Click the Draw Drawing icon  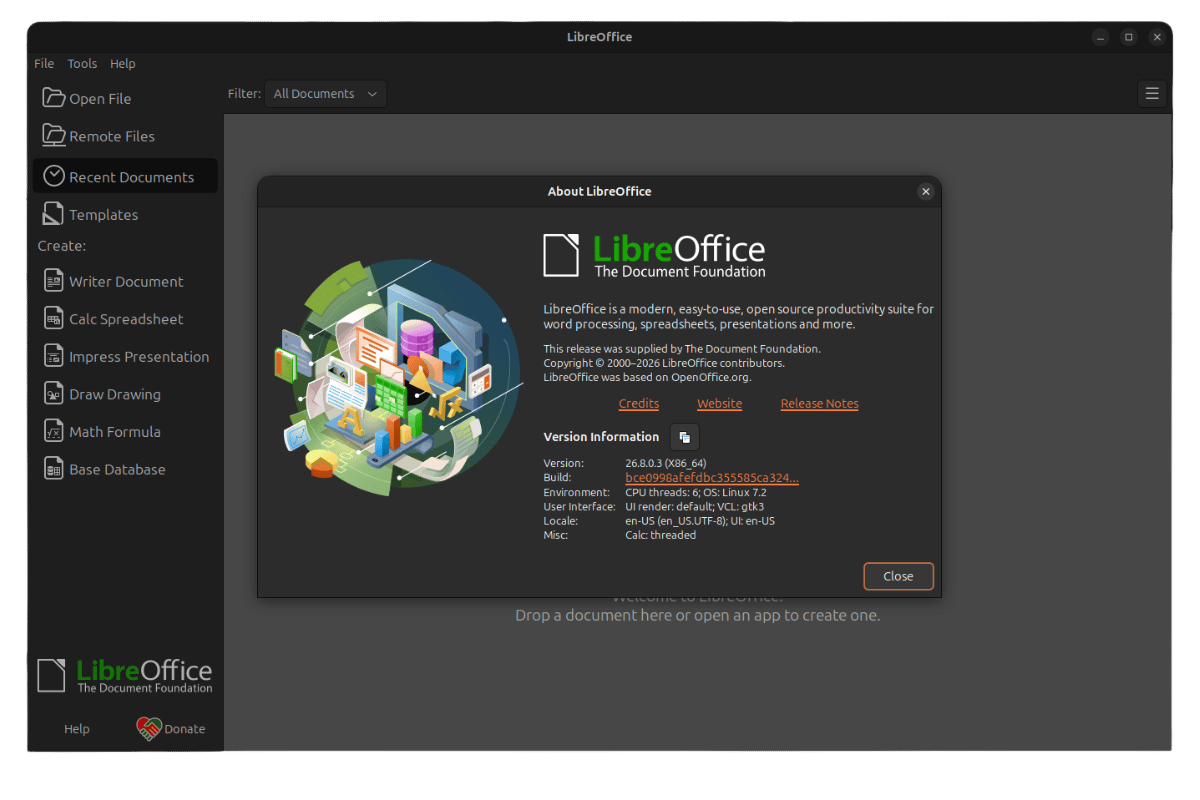click(53, 394)
